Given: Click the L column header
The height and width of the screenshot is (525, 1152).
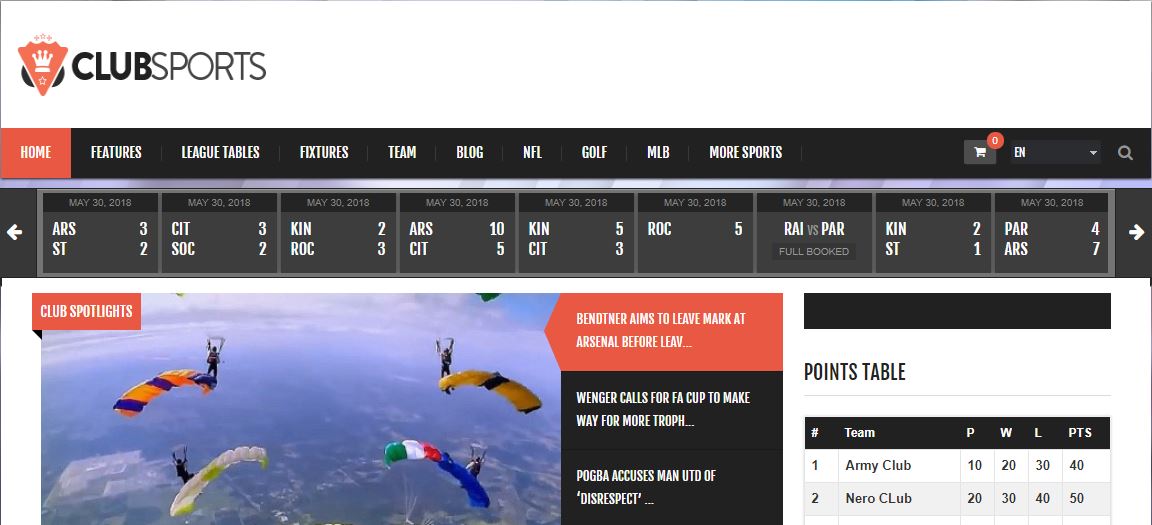Looking at the screenshot, I should point(1038,433).
